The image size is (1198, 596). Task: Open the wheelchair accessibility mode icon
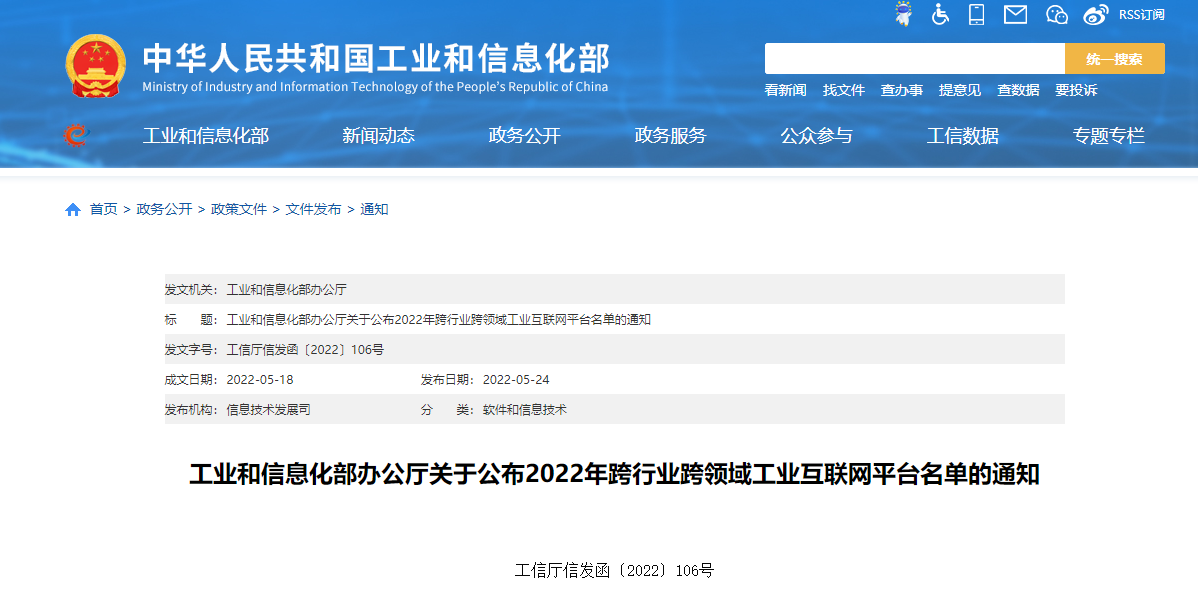(x=940, y=14)
